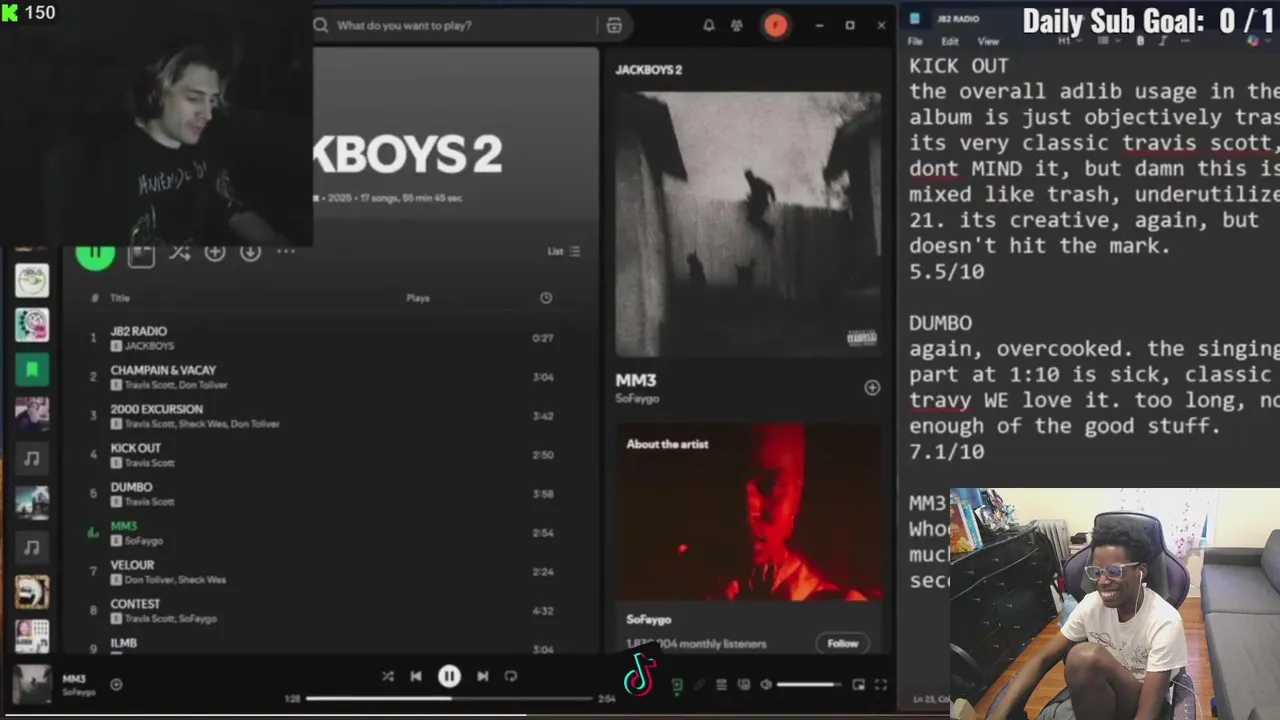This screenshot has height=720, width=1280.
Task: Sort tracks by Plays column header
Action: pyautogui.click(x=418, y=298)
